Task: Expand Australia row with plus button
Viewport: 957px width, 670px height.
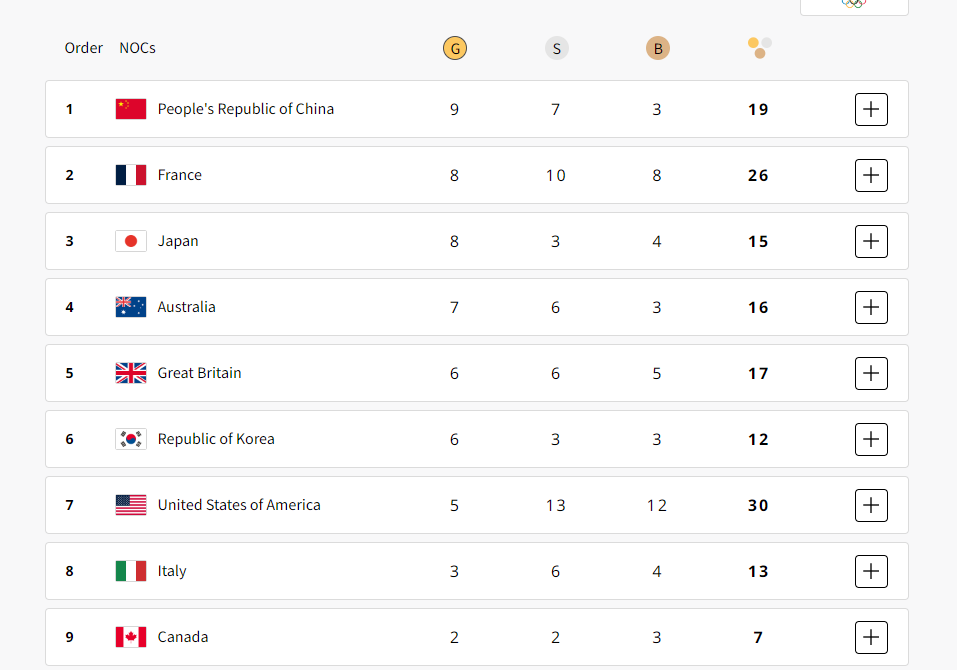Action: pyautogui.click(x=871, y=307)
